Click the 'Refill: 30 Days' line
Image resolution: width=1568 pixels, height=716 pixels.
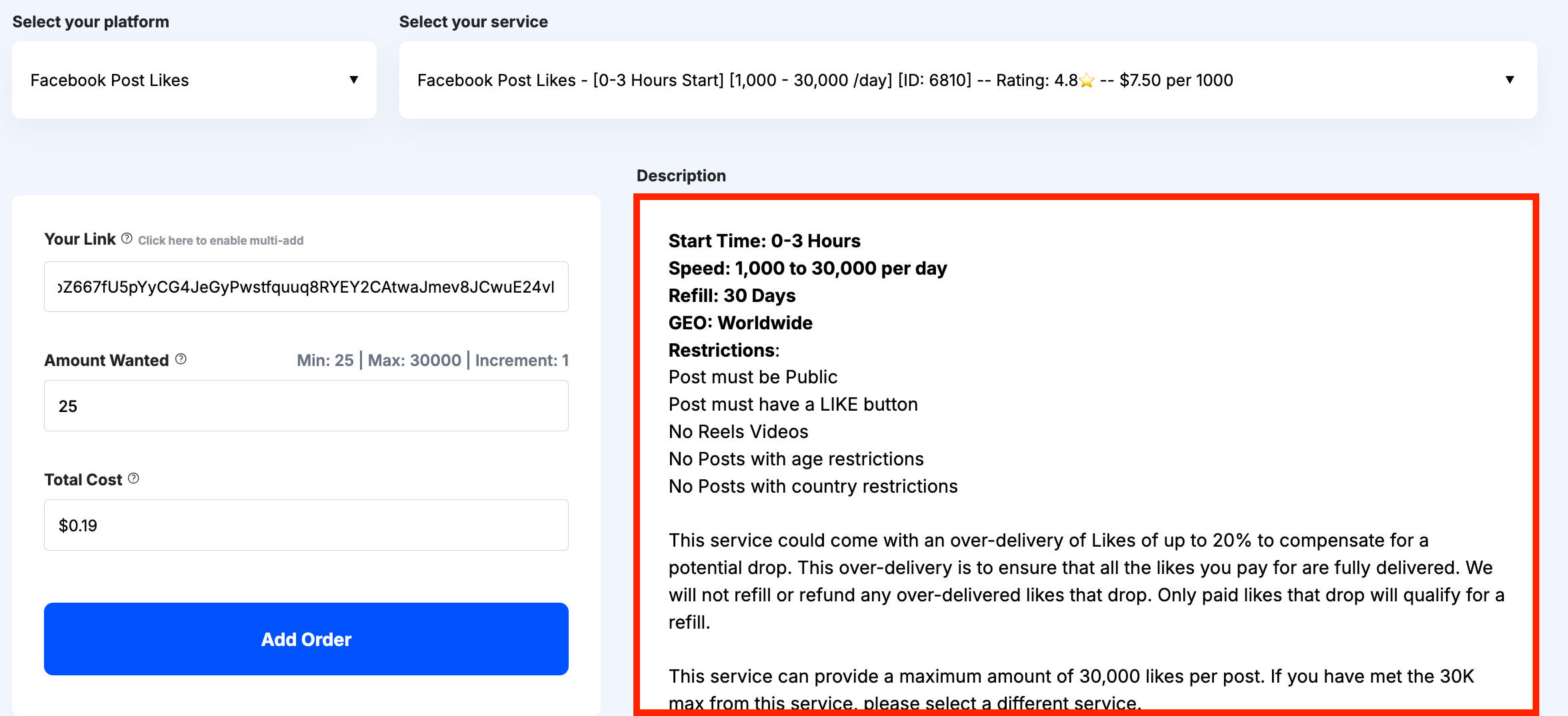(732, 295)
